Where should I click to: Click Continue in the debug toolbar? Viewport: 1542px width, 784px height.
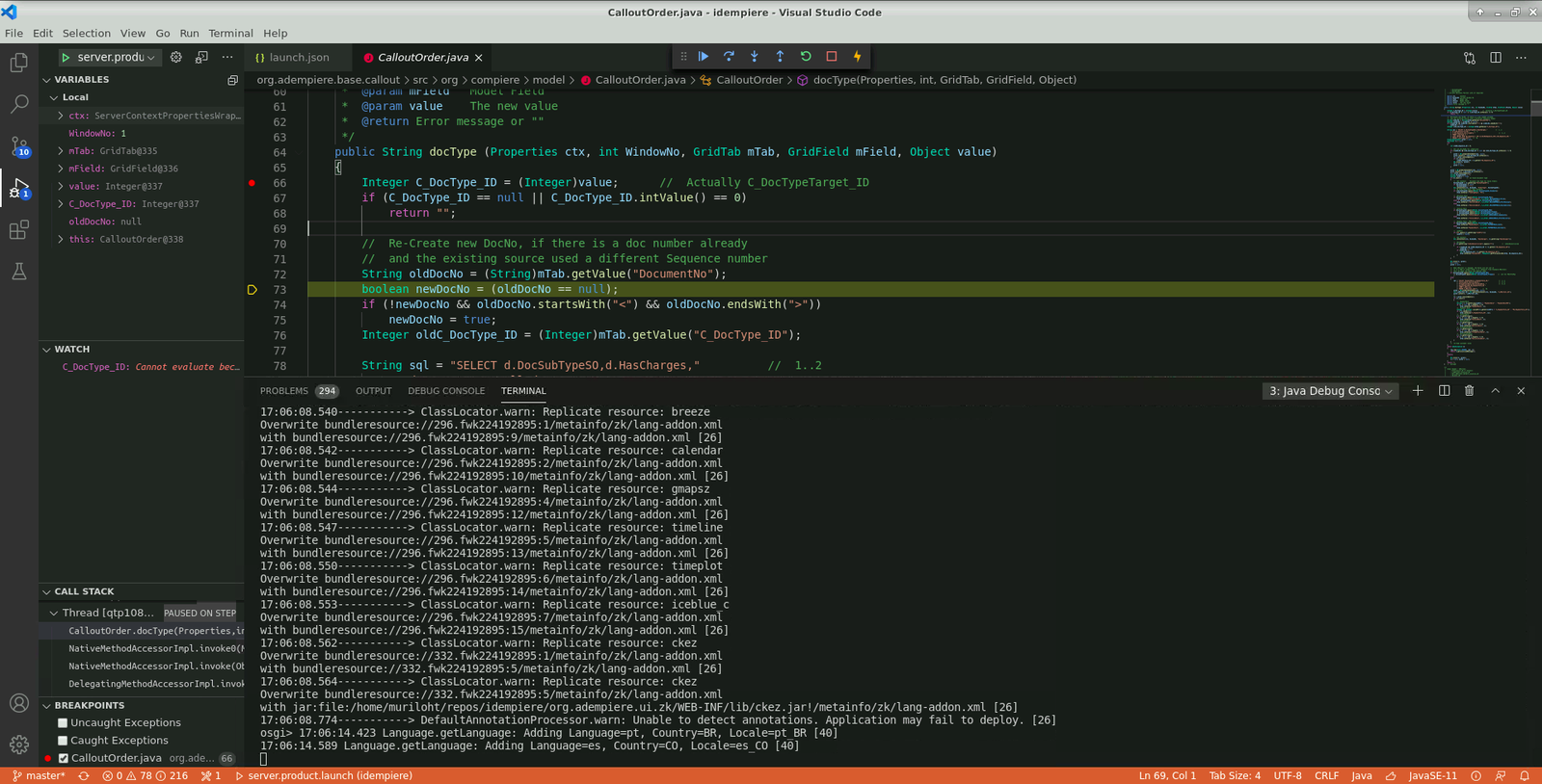click(x=704, y=57)
